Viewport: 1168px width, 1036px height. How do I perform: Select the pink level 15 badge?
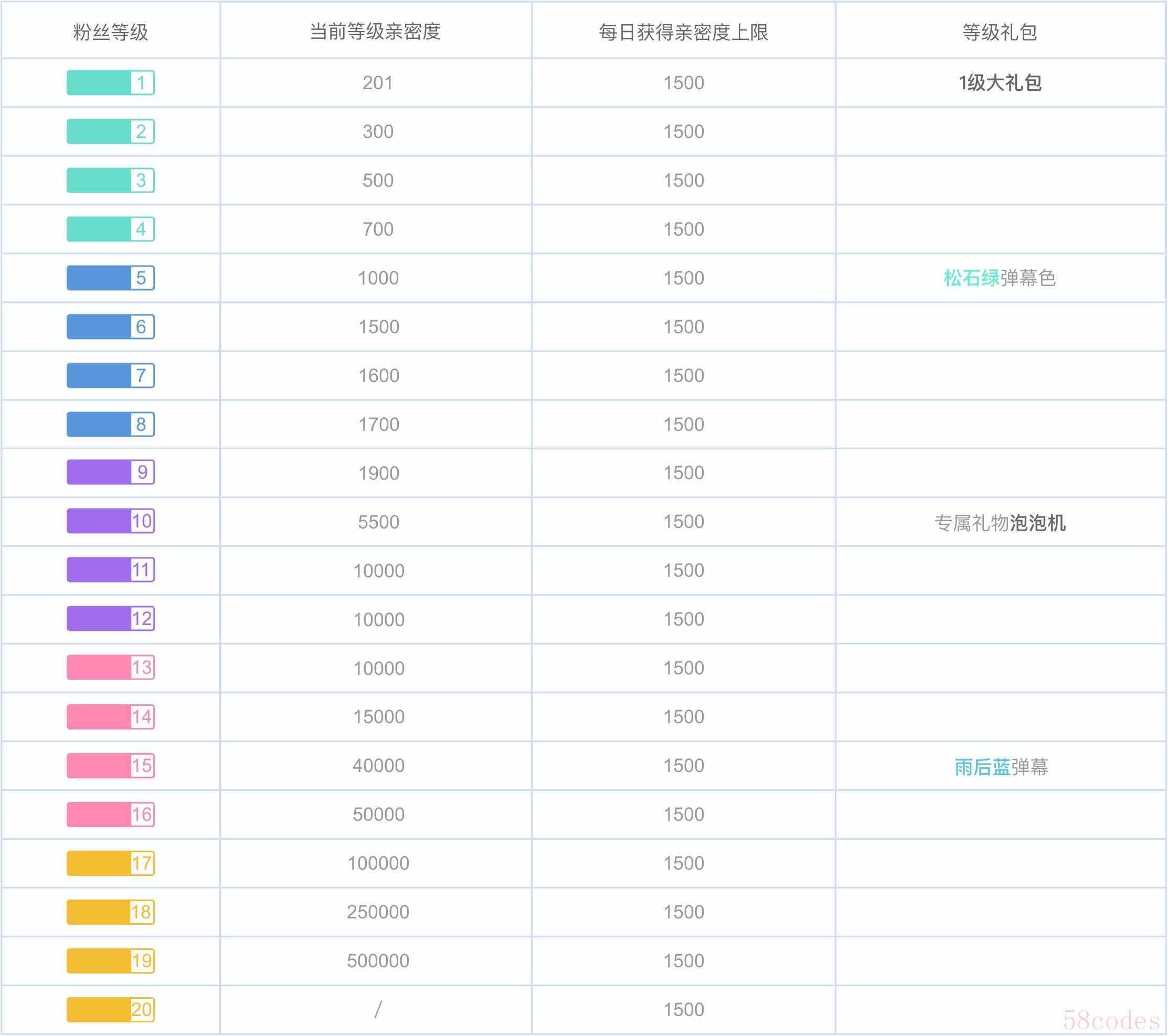(x=110, y=766)
